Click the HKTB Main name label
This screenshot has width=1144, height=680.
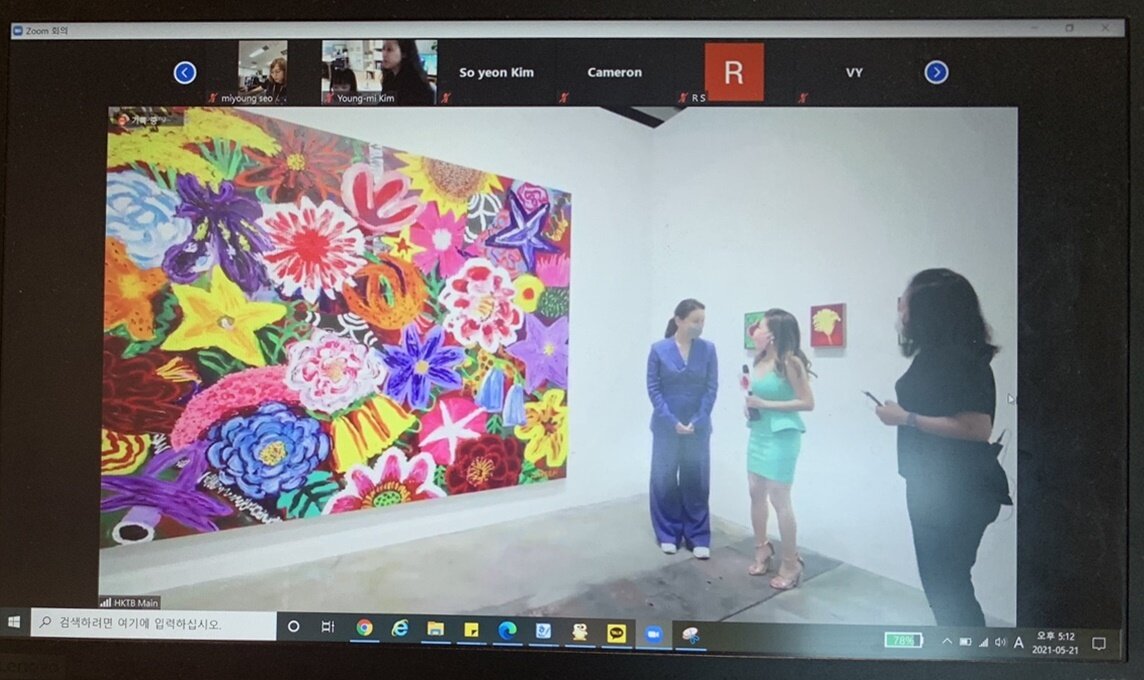coord(130,603)
